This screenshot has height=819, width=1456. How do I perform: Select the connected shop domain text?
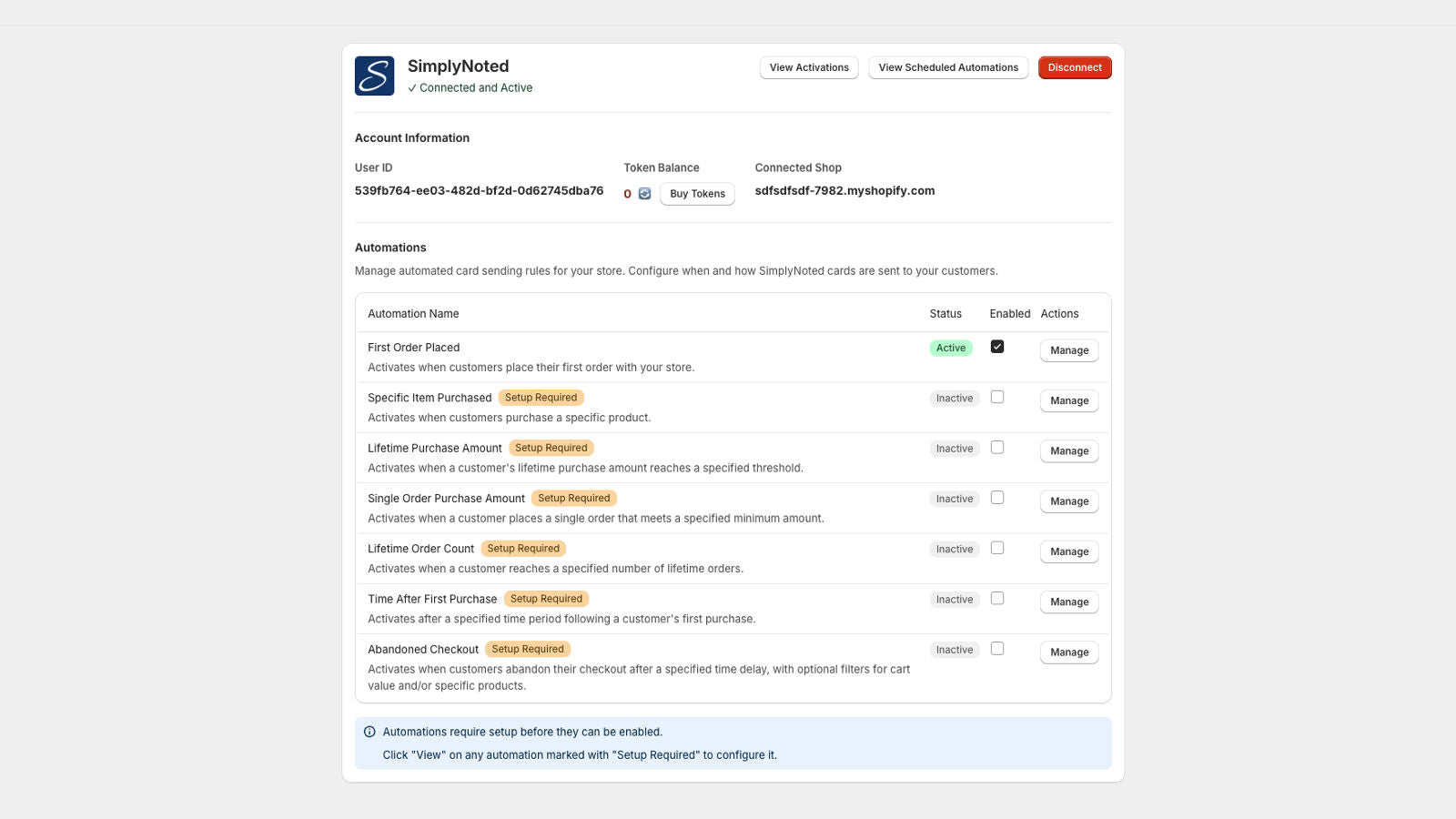tap(844, 191)
